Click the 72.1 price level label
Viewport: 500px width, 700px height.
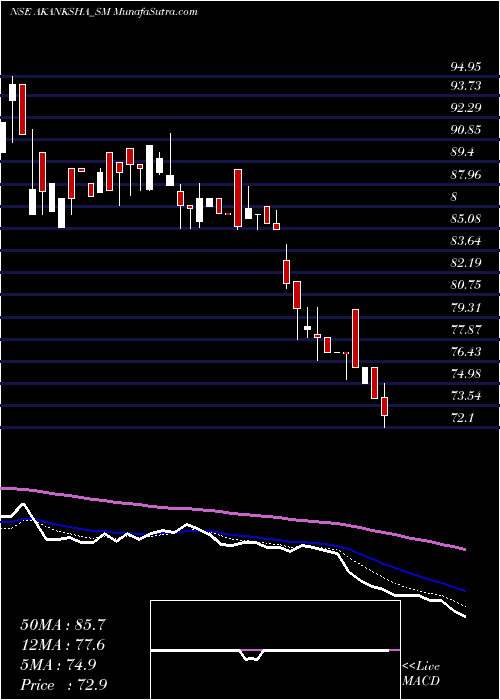[462, 418]
